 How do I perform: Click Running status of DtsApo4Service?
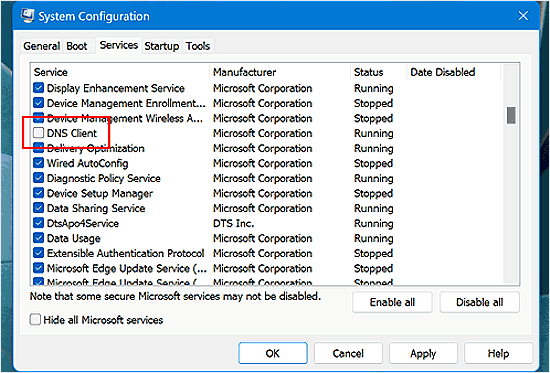(374, 224)
